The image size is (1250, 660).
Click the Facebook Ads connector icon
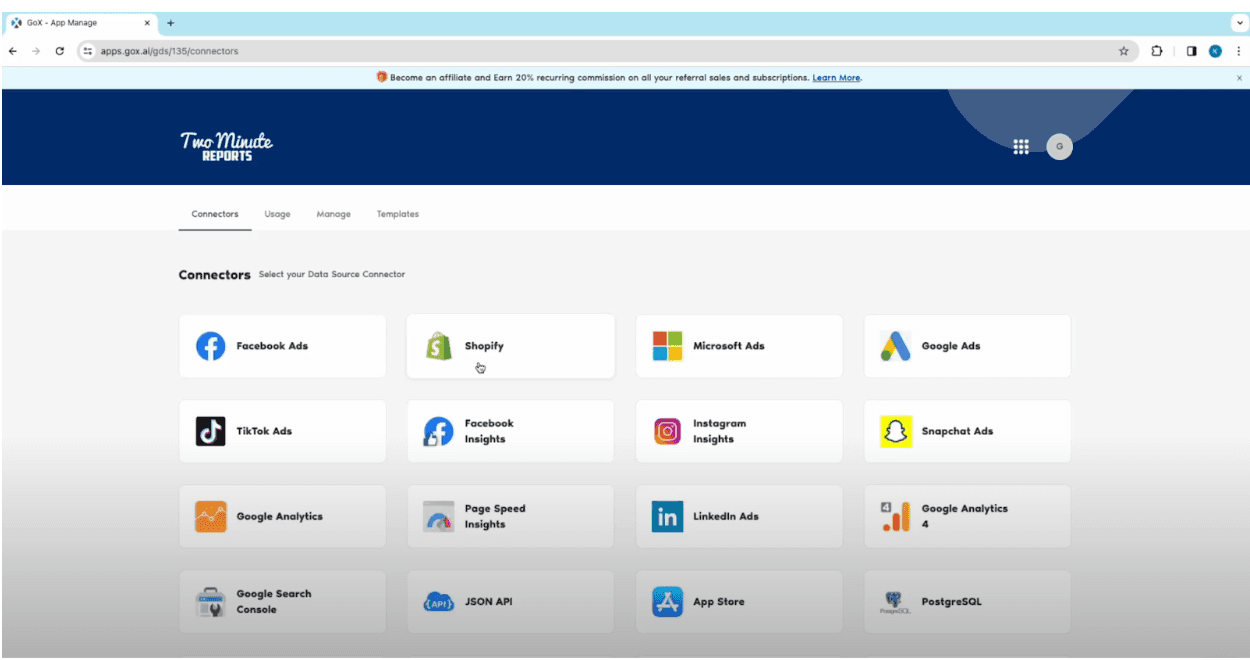210,346
